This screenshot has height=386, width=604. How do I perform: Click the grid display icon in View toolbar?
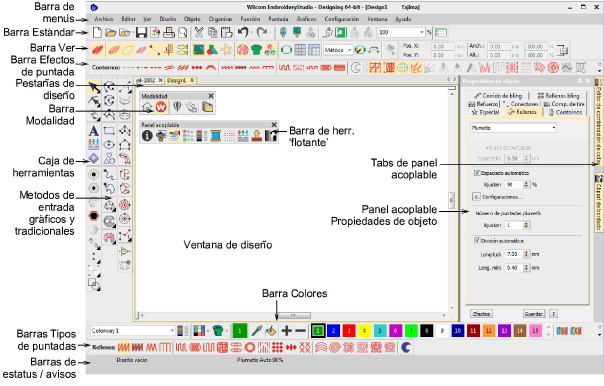point(300,50)
